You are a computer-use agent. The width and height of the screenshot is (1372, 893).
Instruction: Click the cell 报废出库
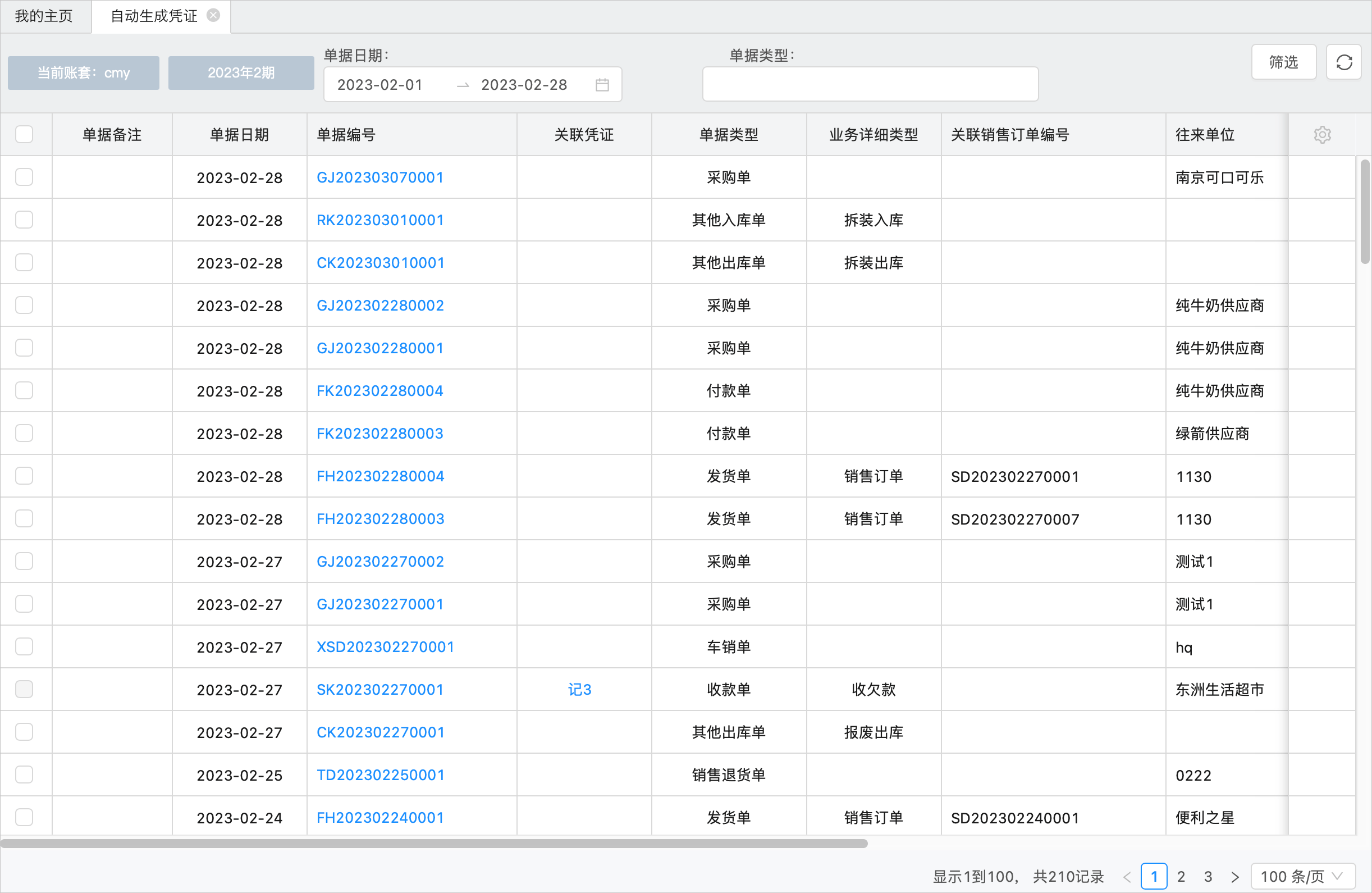tap(873, 732)
